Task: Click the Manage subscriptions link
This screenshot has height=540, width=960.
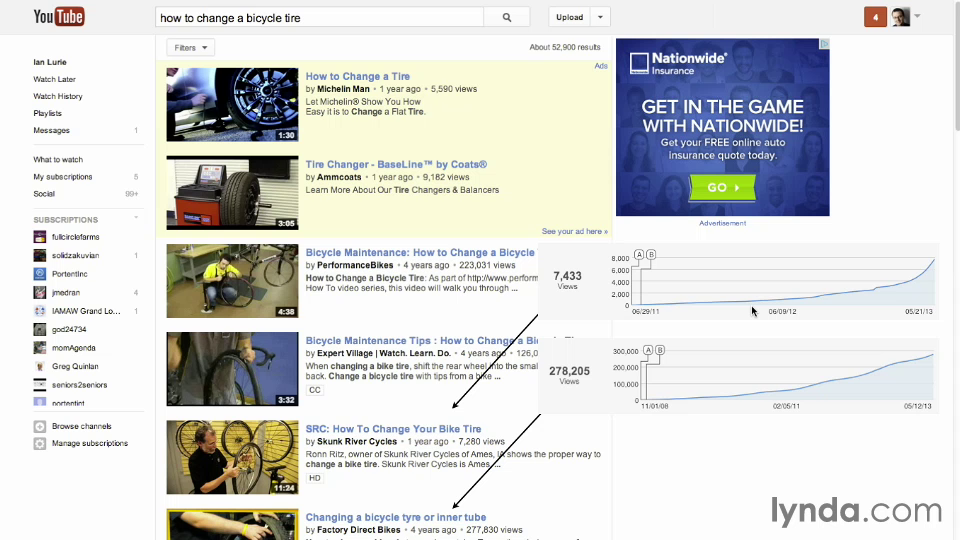Action: [90, 443]
